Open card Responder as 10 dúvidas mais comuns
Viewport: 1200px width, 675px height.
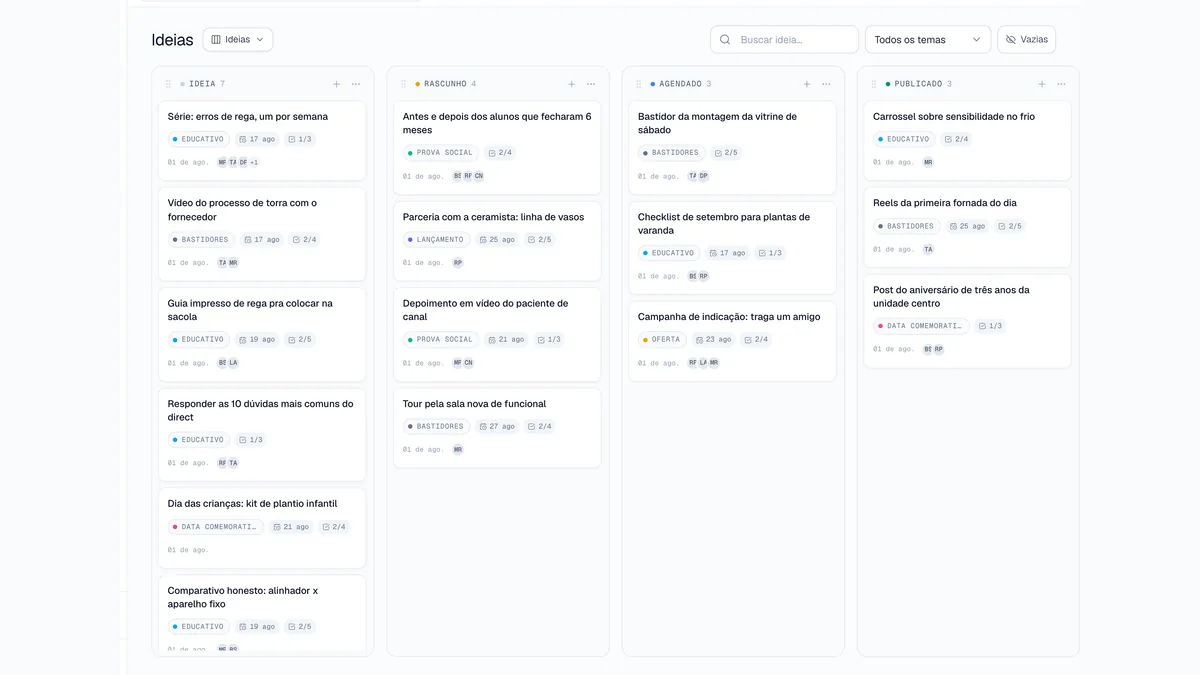262,434
